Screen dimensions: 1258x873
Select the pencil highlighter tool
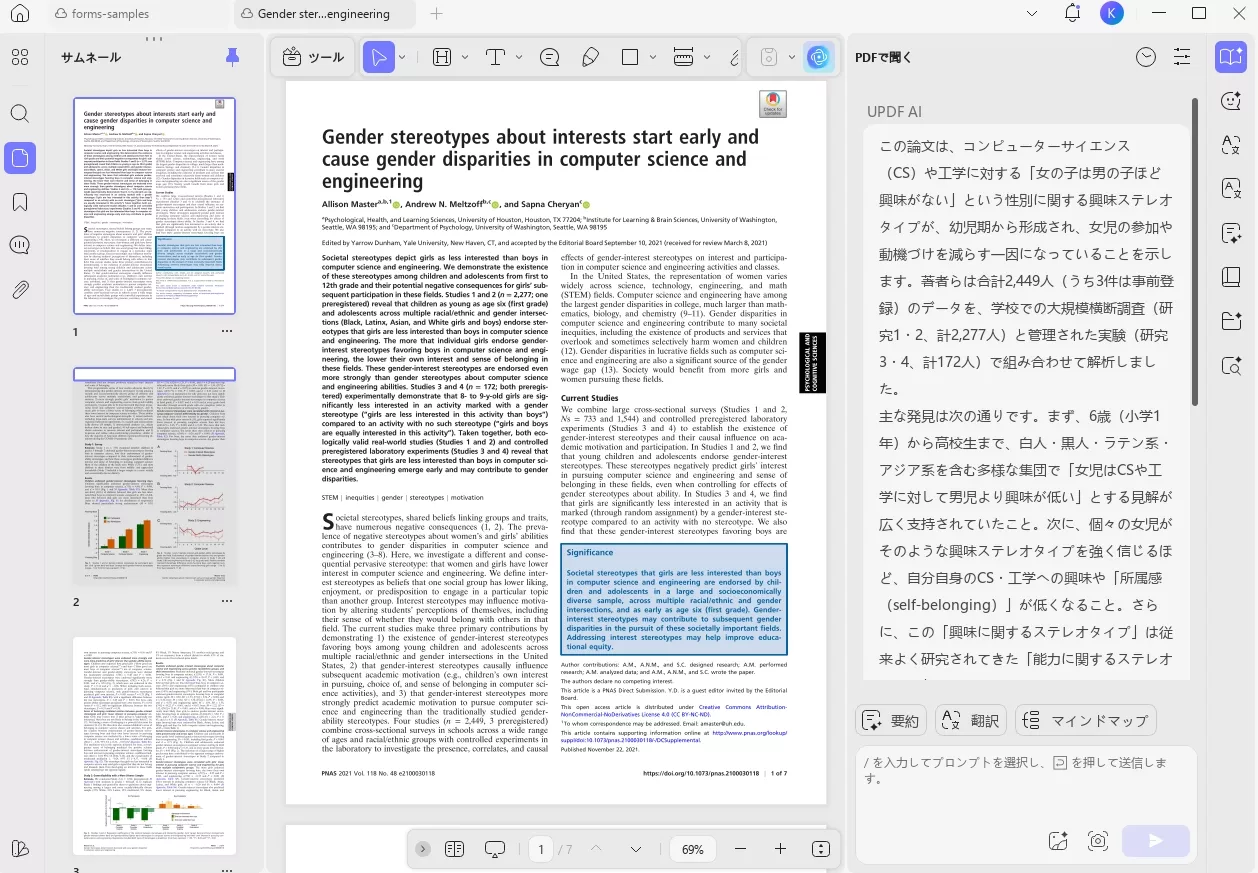[x=590, y=58]
